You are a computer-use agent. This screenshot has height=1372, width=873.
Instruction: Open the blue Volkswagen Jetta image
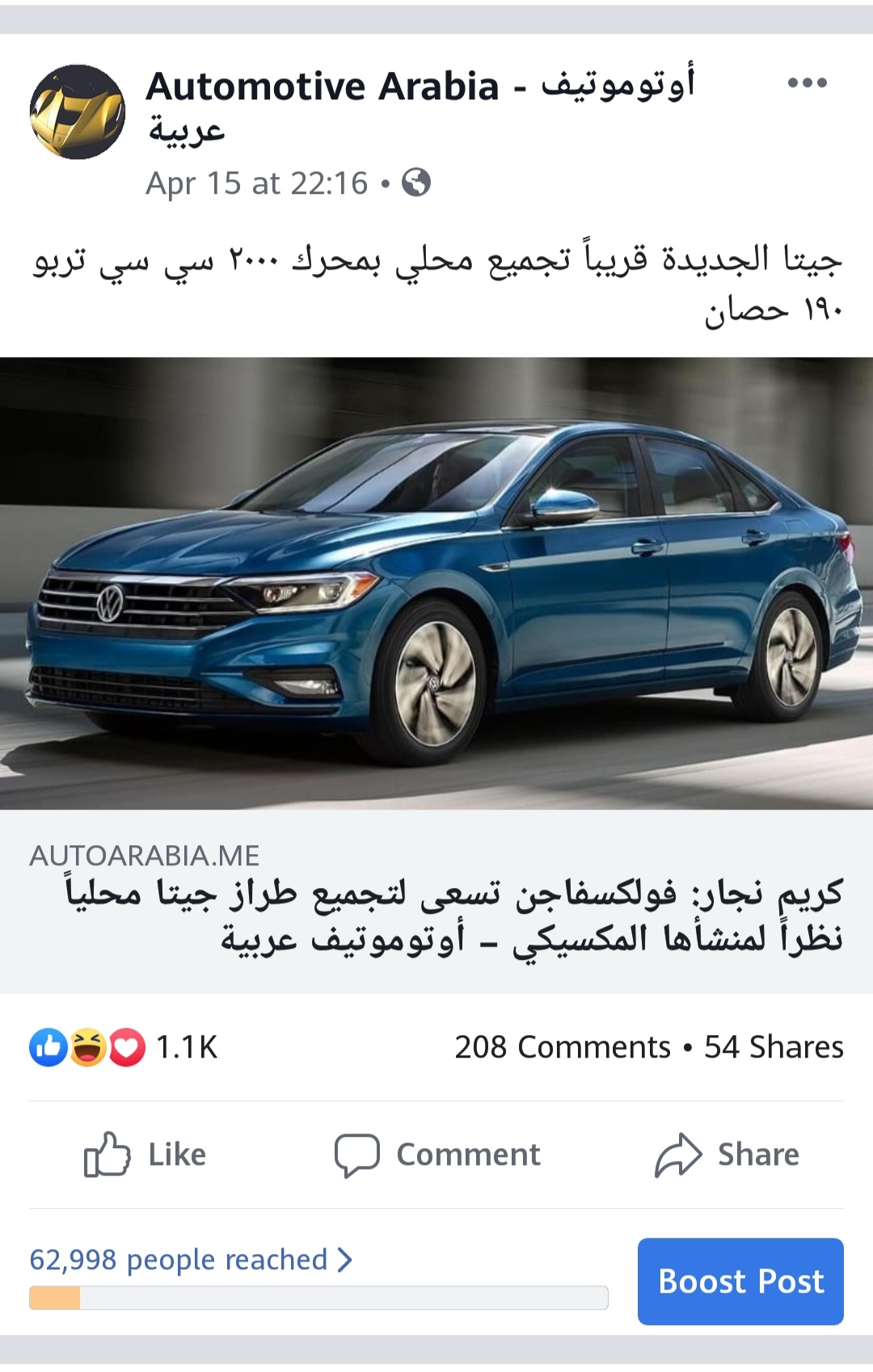pyautogui.click(x=436, y=583)
